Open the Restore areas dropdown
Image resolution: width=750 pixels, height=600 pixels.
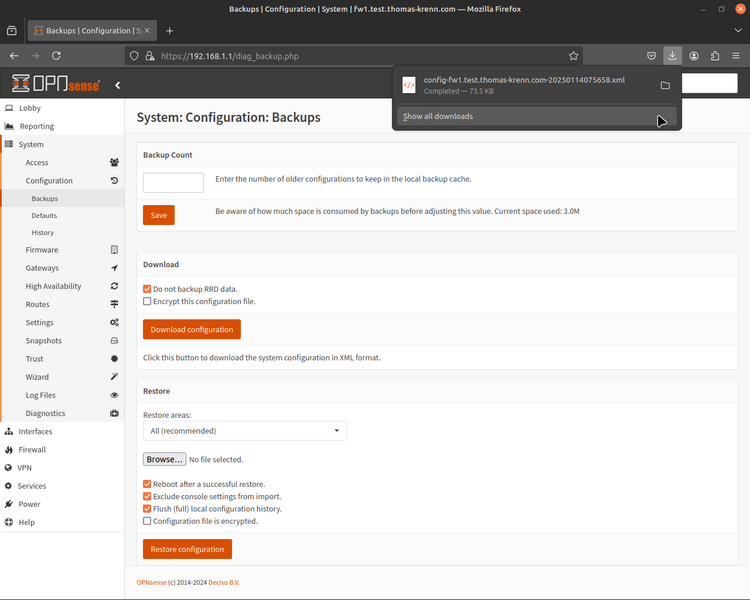[244, 431]
